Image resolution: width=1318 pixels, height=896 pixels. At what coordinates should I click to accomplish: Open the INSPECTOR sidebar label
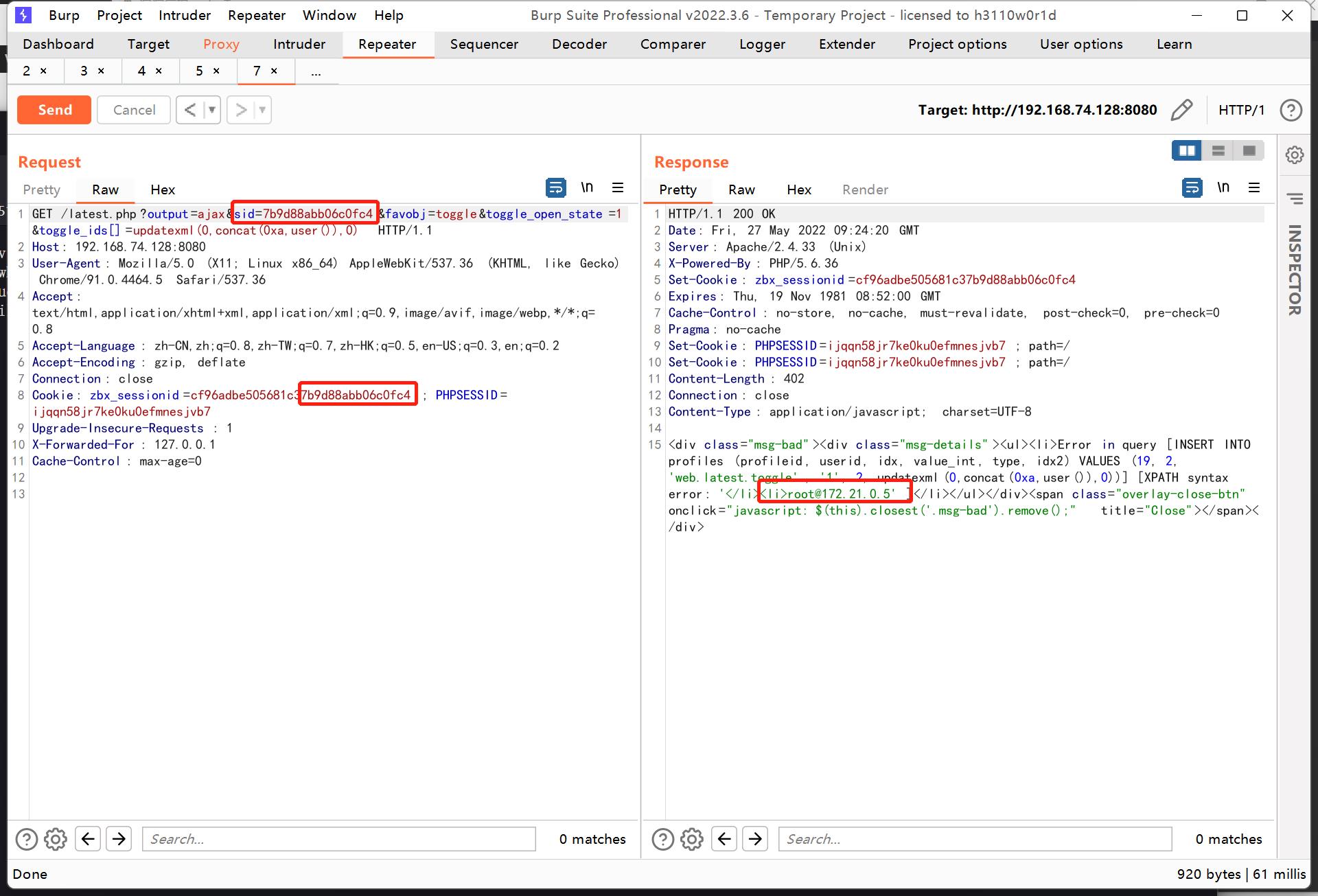coord(1295,270)
